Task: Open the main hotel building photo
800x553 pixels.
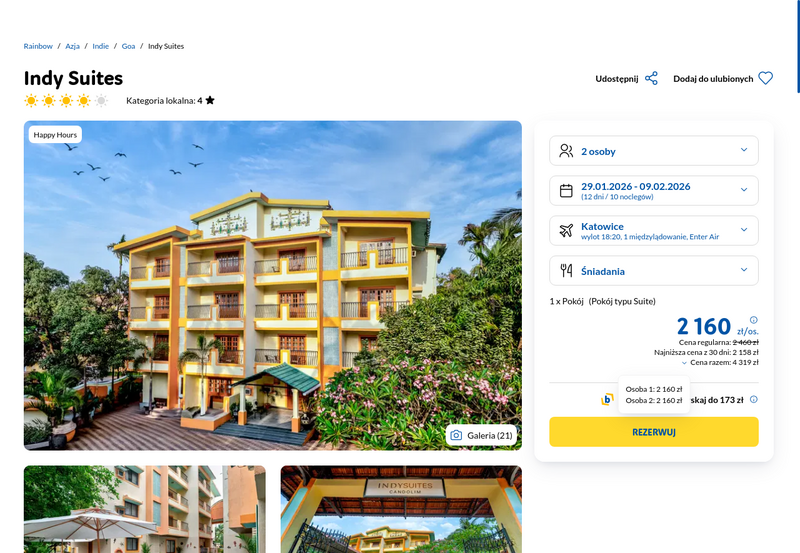Action: point(273,286)
